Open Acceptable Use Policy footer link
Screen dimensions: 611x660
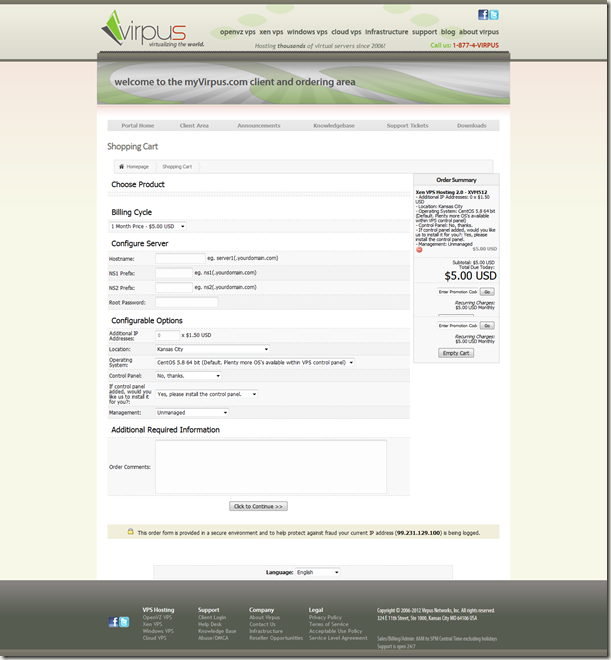click(x=335, y=631)
